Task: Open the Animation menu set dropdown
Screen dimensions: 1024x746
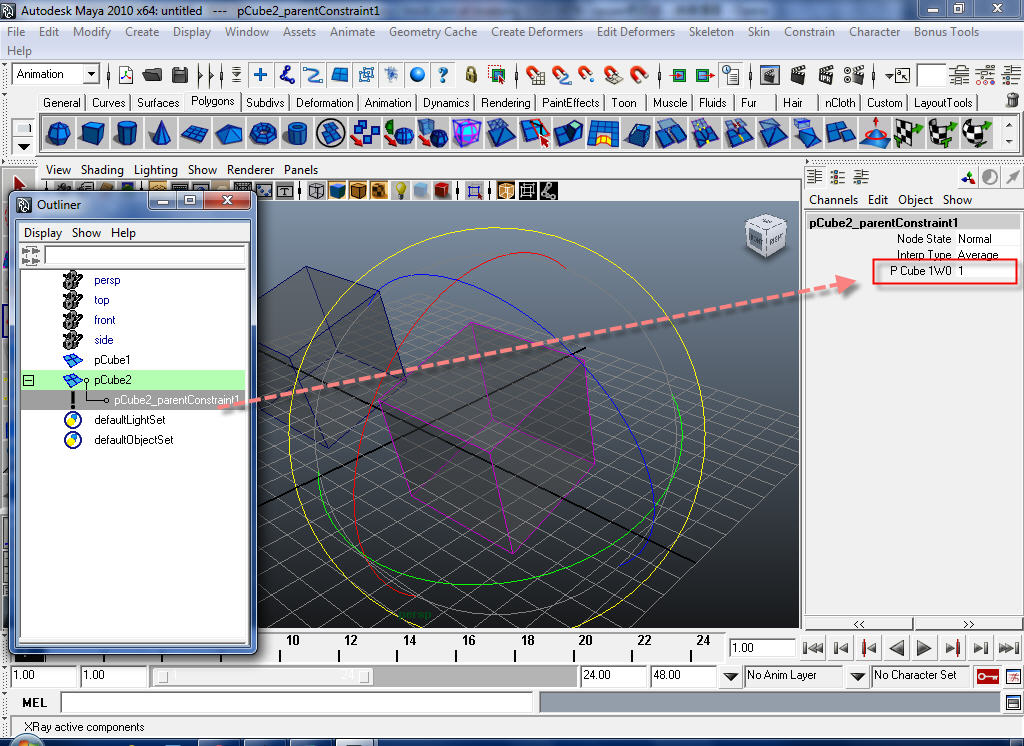Action: [91, 74]
